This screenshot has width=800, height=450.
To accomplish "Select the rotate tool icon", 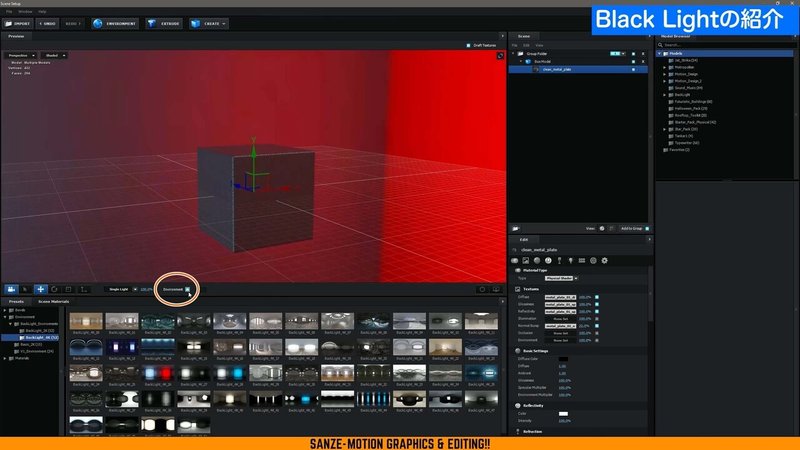I will pyautogui.click(x=55, y=289).
